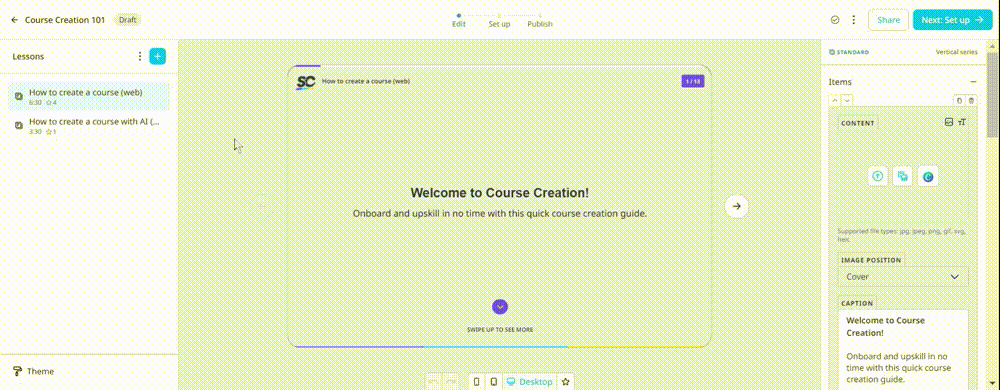The image size is (1000, 390).
Task: Click into the Caption text field
Action: (902, 349)
